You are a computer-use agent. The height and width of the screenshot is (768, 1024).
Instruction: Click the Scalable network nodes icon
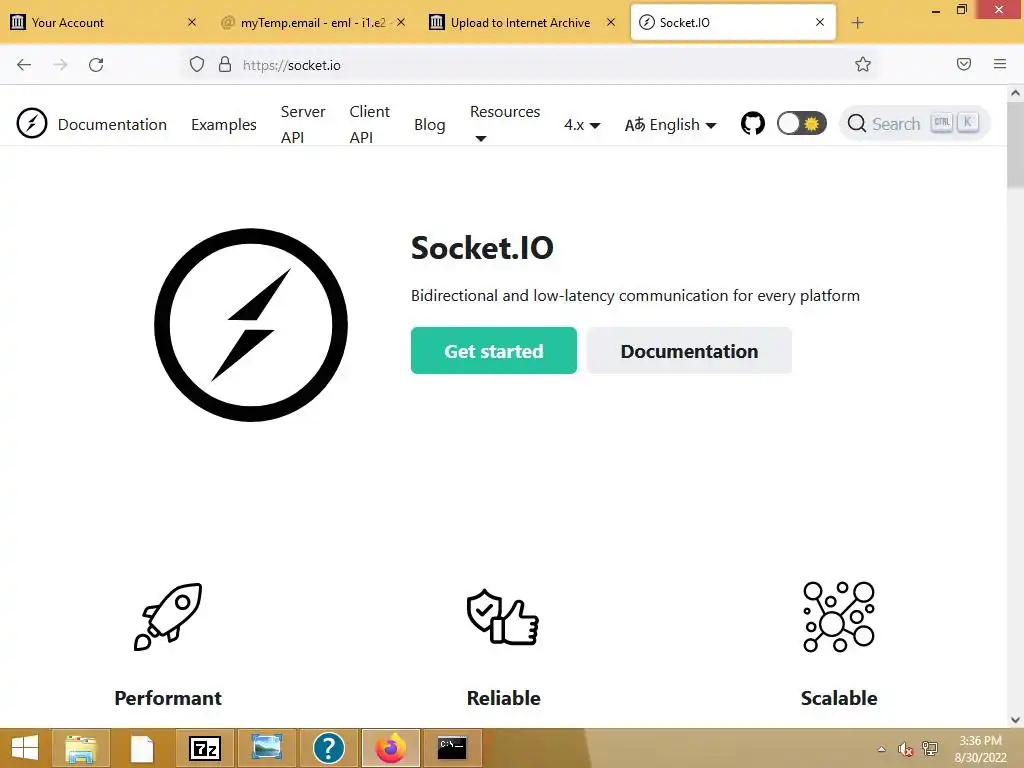(x=839, y=616)
